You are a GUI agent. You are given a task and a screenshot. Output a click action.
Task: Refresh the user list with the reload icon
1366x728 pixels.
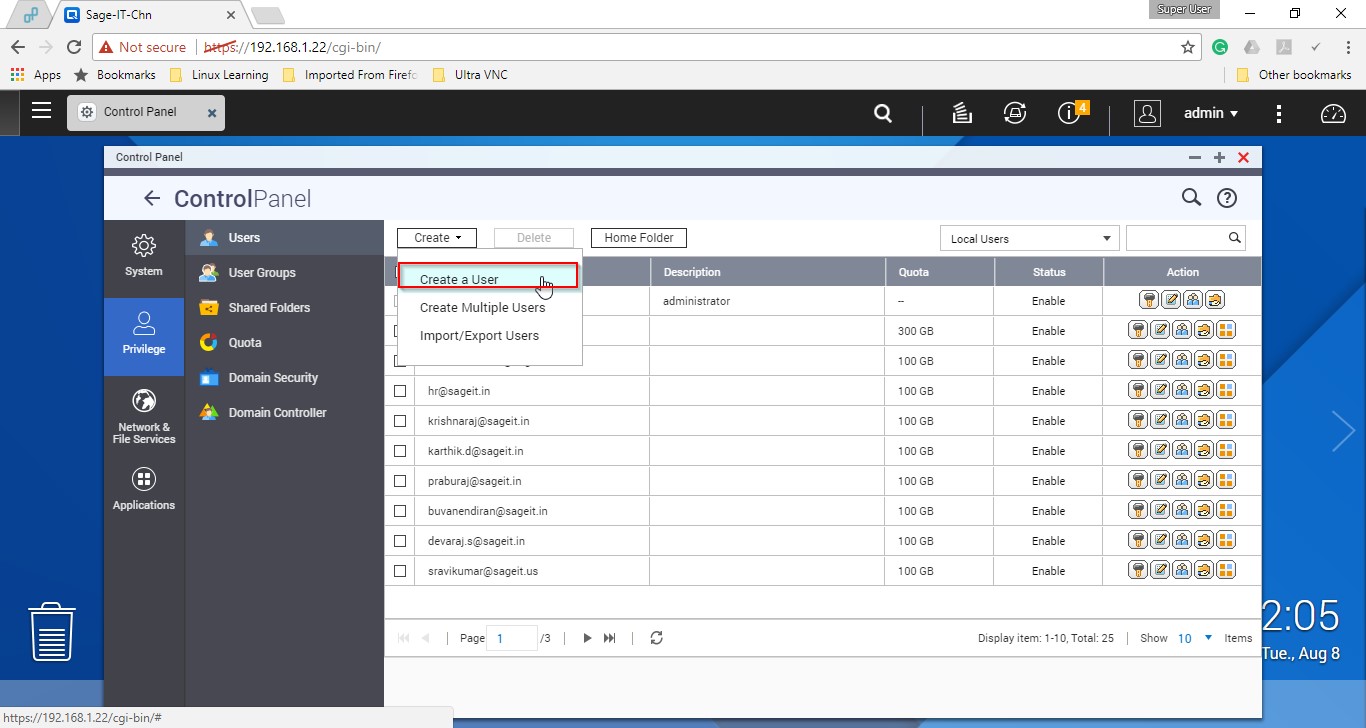(656, 638)
